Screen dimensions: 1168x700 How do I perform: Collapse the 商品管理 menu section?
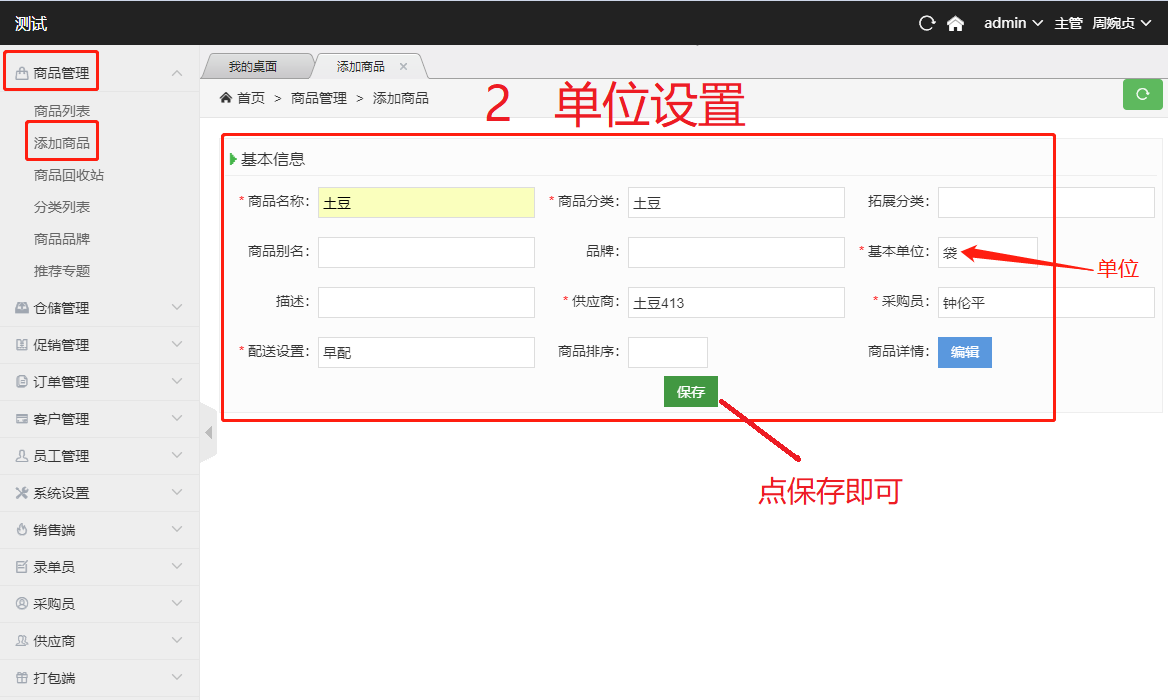point(177,73)
